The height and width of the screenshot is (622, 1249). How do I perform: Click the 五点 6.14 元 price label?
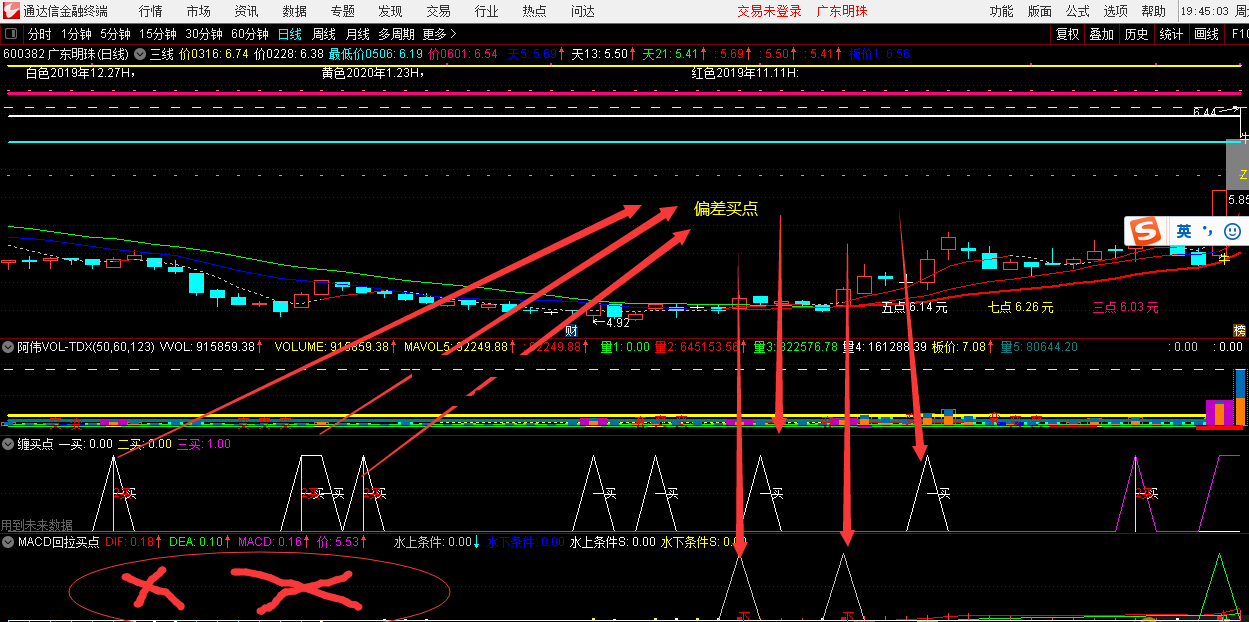tap(914, 308)
